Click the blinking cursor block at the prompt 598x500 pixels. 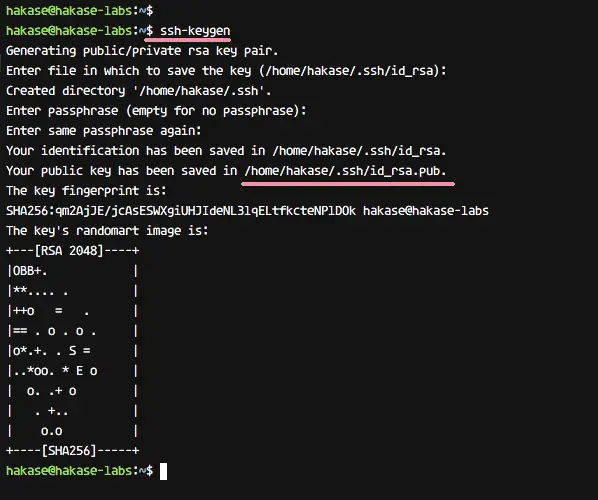[163, 471]
